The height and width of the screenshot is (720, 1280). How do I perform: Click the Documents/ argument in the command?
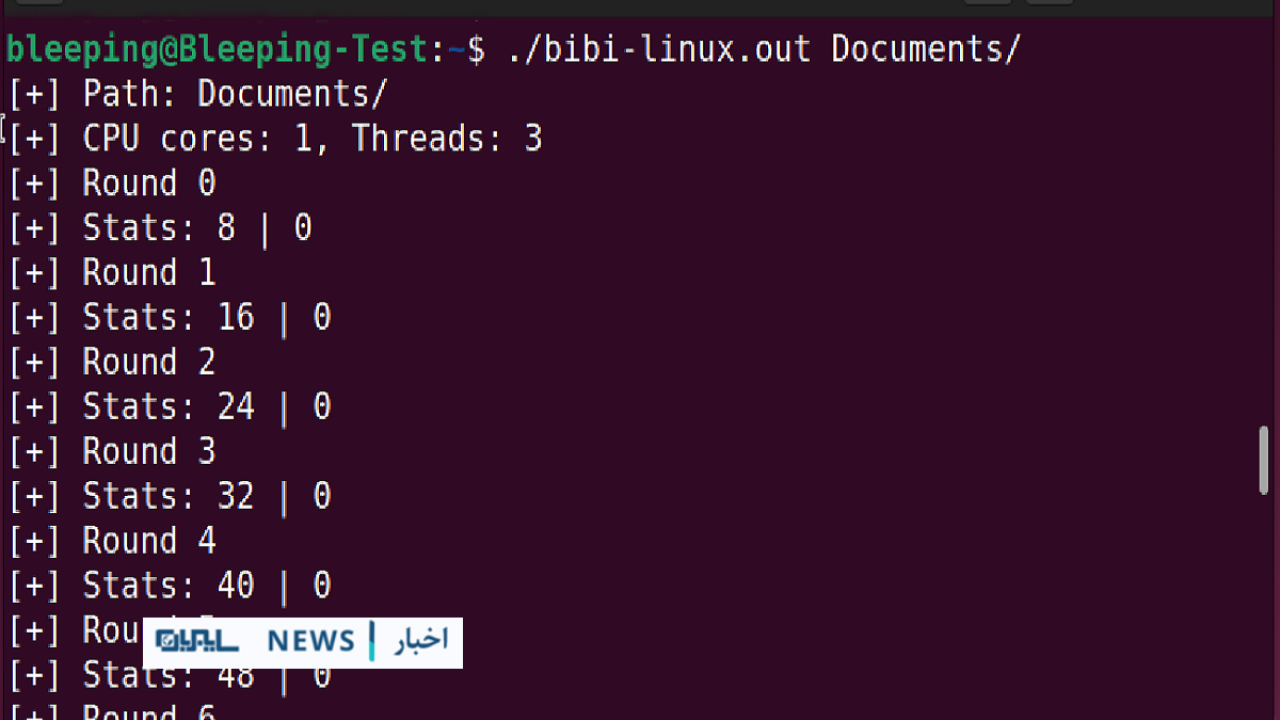pyautogui.click(x=926, y=49)
